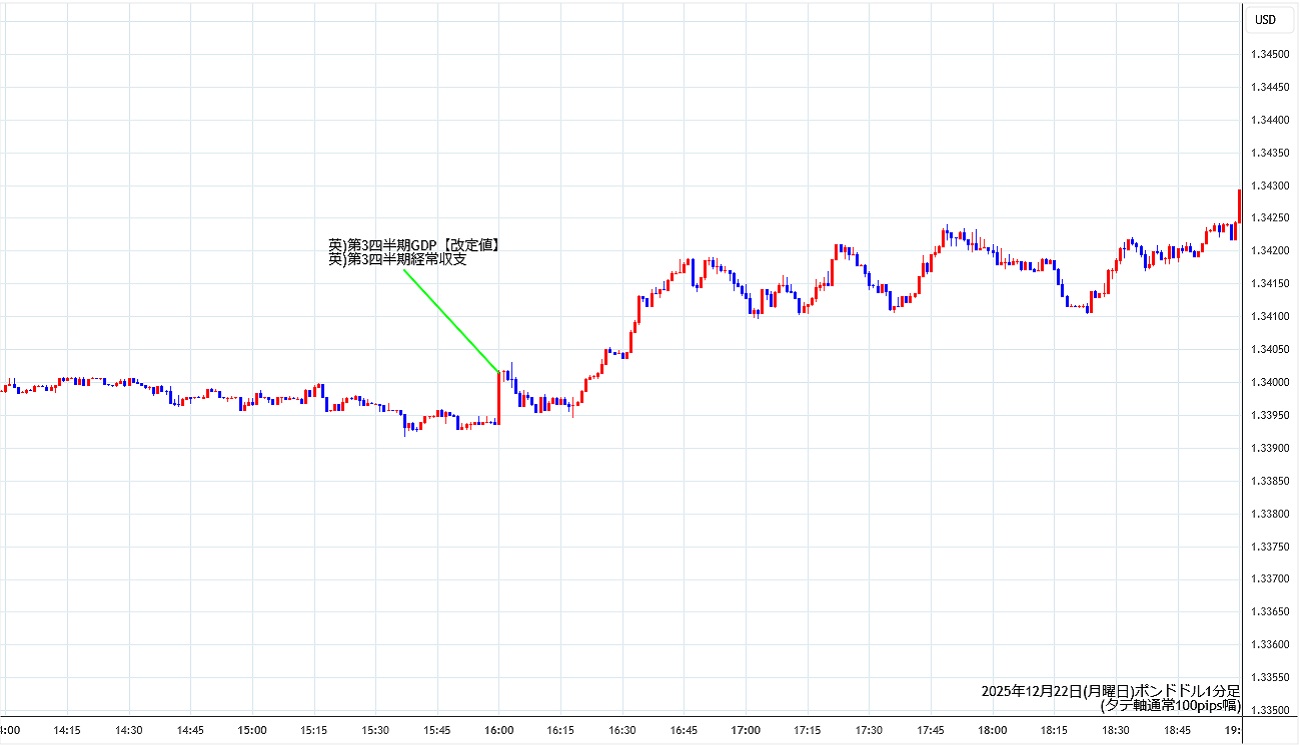Click the 1.33750 price axis label
The width and height of the screenshot is (1300, 745).
(x=1268, y=546)
